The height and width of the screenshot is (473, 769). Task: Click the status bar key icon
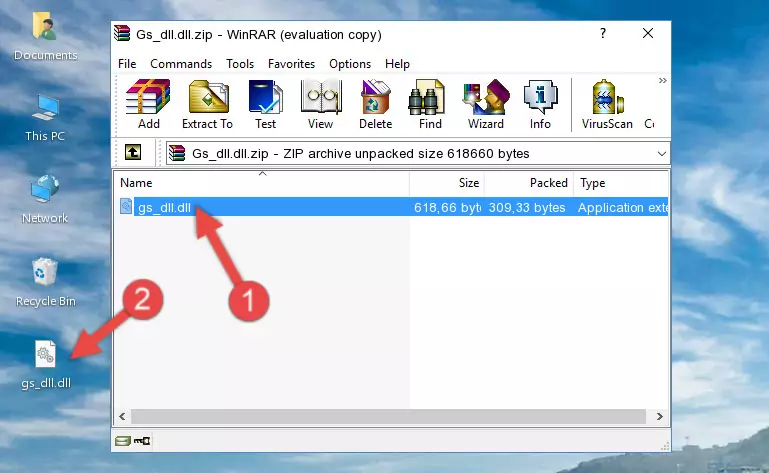[142, 441]
